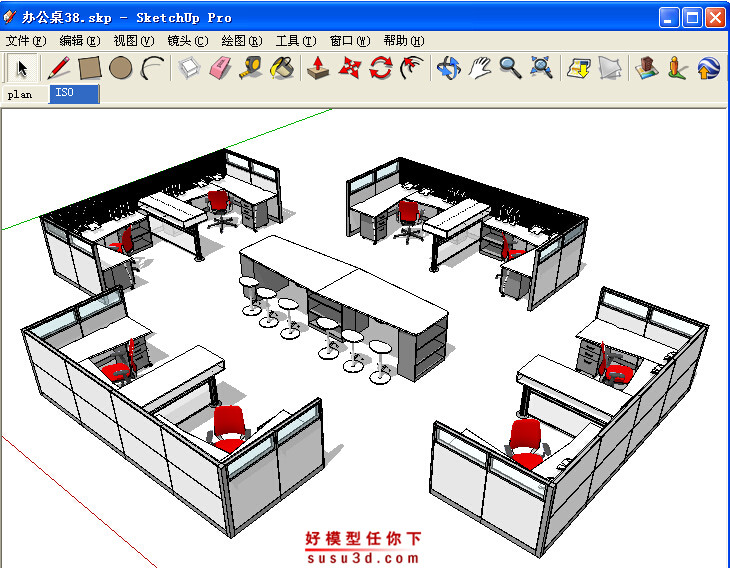
Task: Open the 绘图(R) menu
Action: click(x=242, y=41)
